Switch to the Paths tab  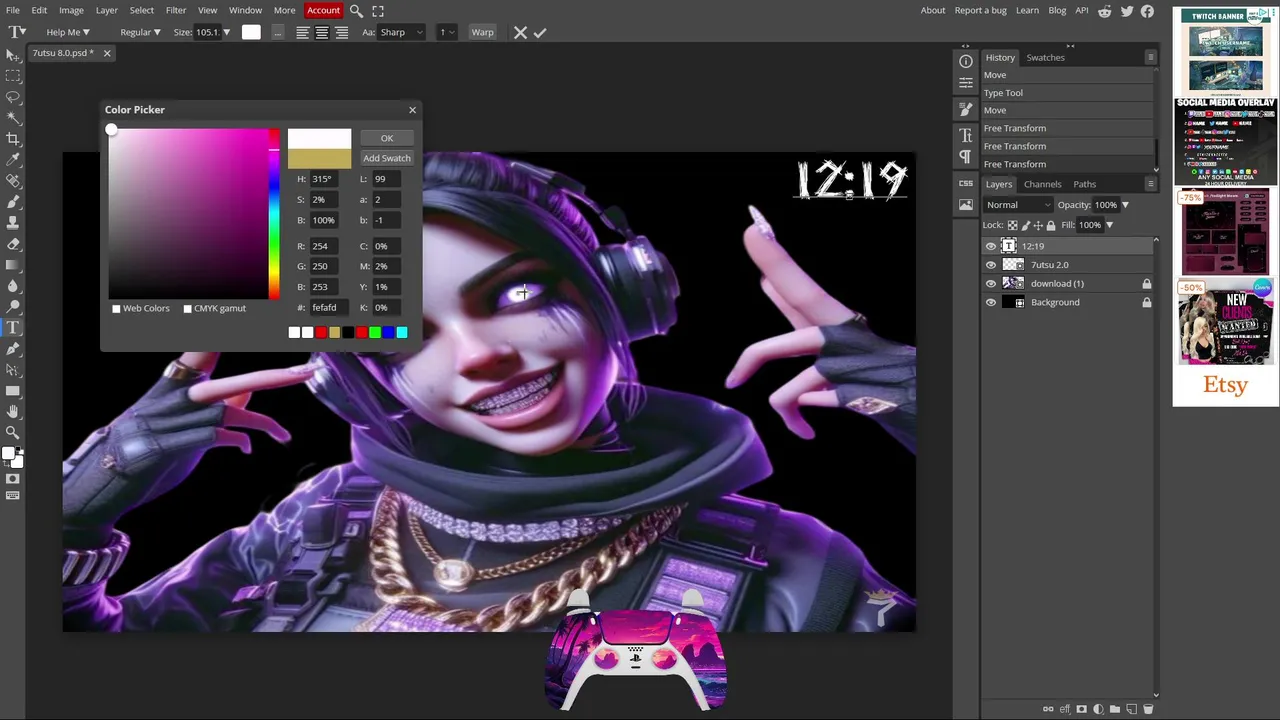point(1085,184)
